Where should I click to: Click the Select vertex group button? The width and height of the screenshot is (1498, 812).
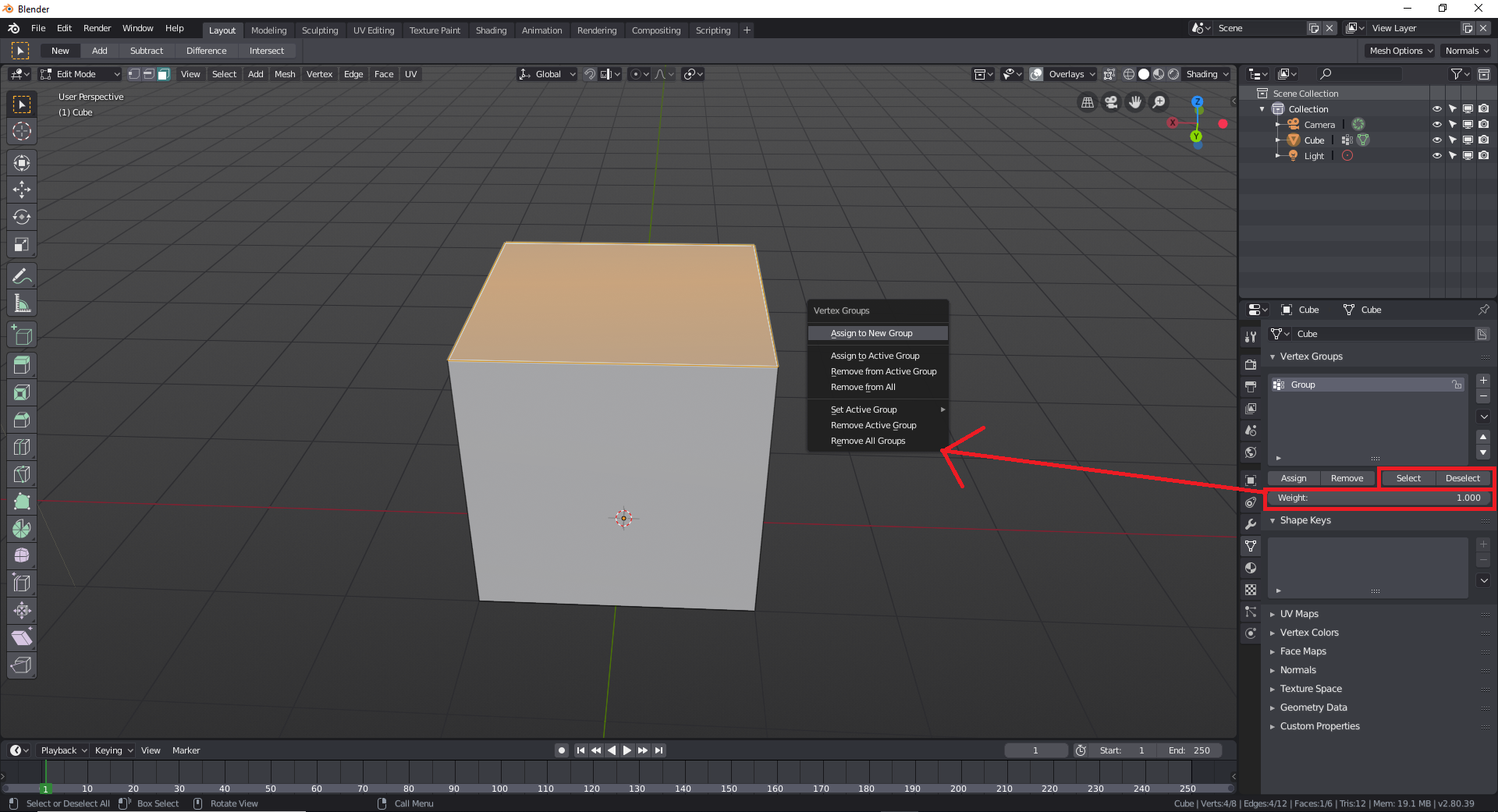click(1408, 478)
